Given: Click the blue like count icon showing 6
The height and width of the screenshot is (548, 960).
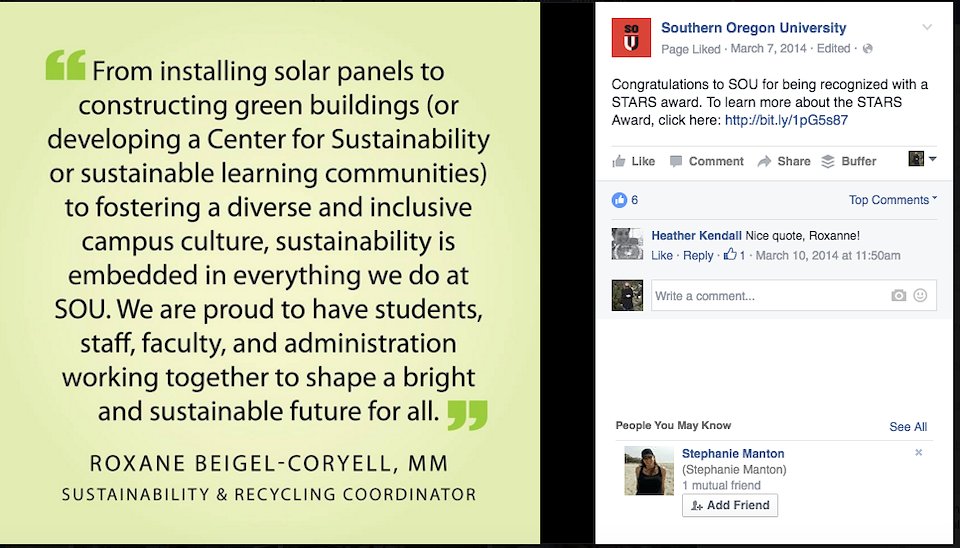Looking at the screenshot, I should (620, 200).
